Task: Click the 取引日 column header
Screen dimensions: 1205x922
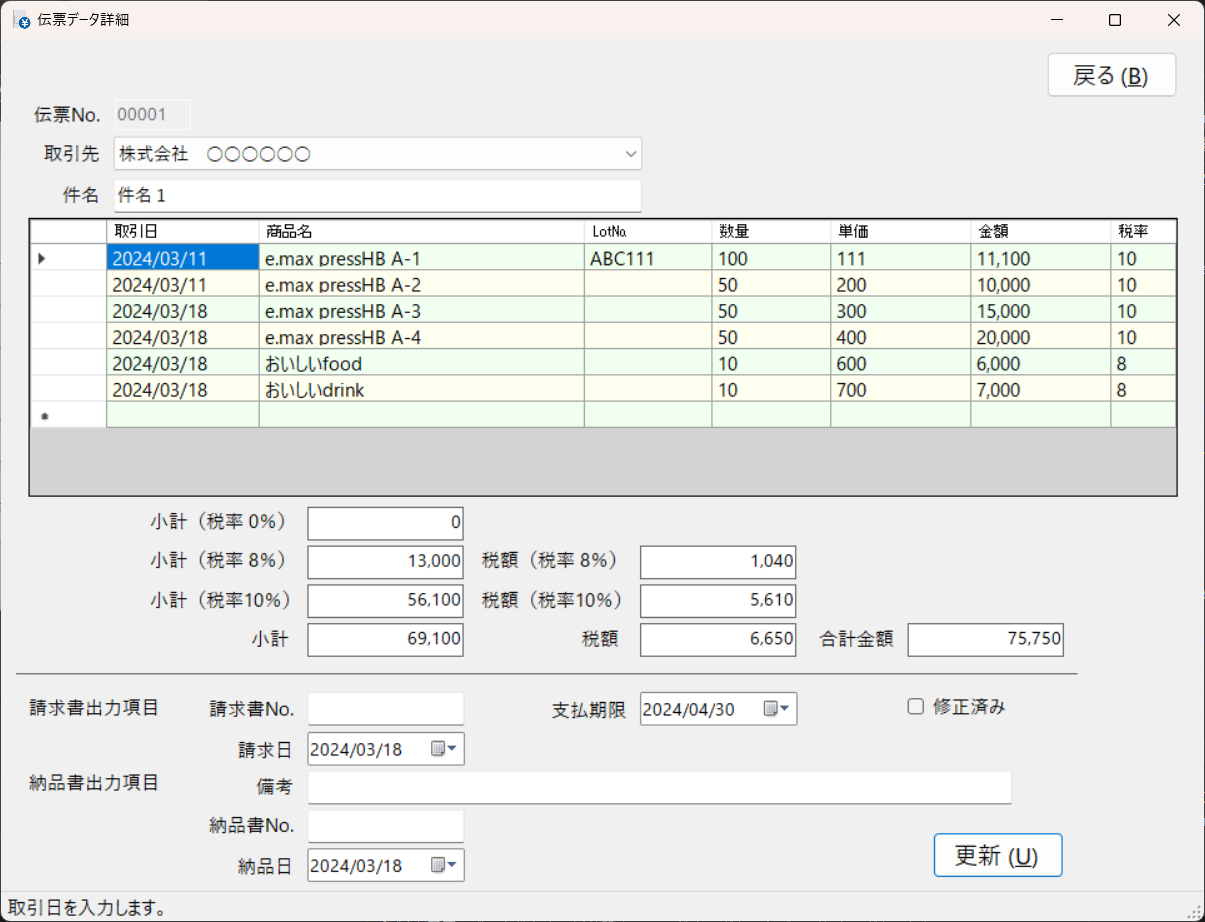Action: [183, 232]
